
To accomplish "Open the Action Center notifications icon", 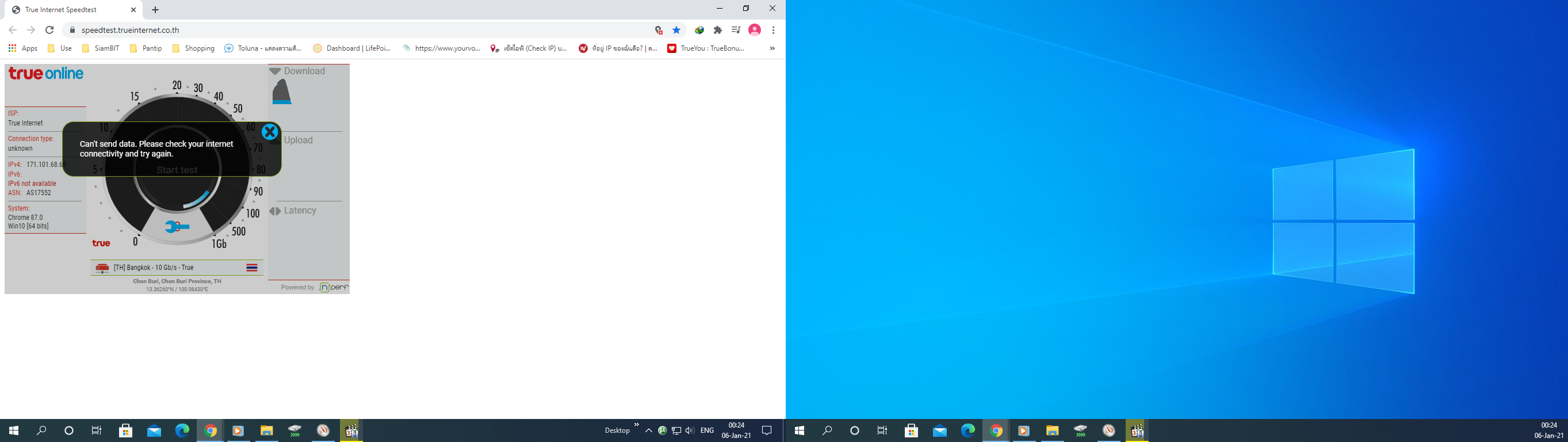I will pos(767,430).
